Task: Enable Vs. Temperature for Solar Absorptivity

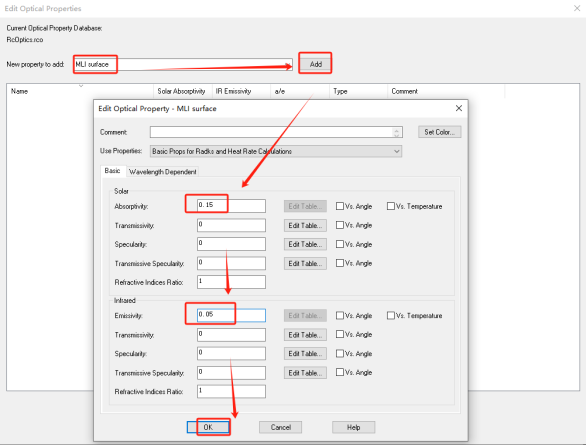Action: [x=391, y=206]
